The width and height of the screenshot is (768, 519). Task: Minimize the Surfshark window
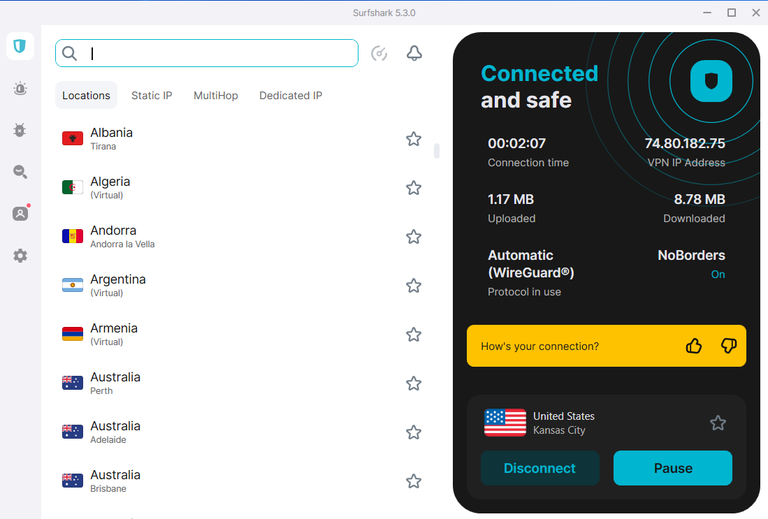[x=707, y=13]
